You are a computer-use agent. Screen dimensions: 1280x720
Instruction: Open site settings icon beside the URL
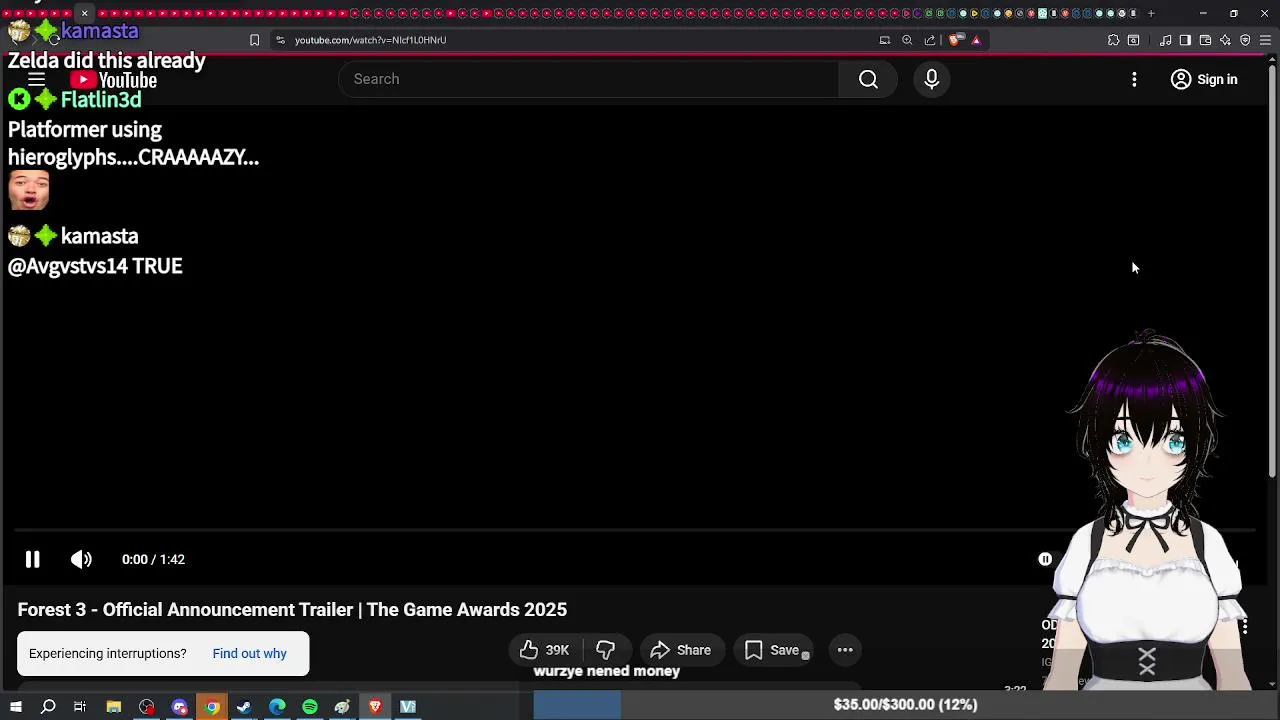pyautogui.click(x=280, y=40)
